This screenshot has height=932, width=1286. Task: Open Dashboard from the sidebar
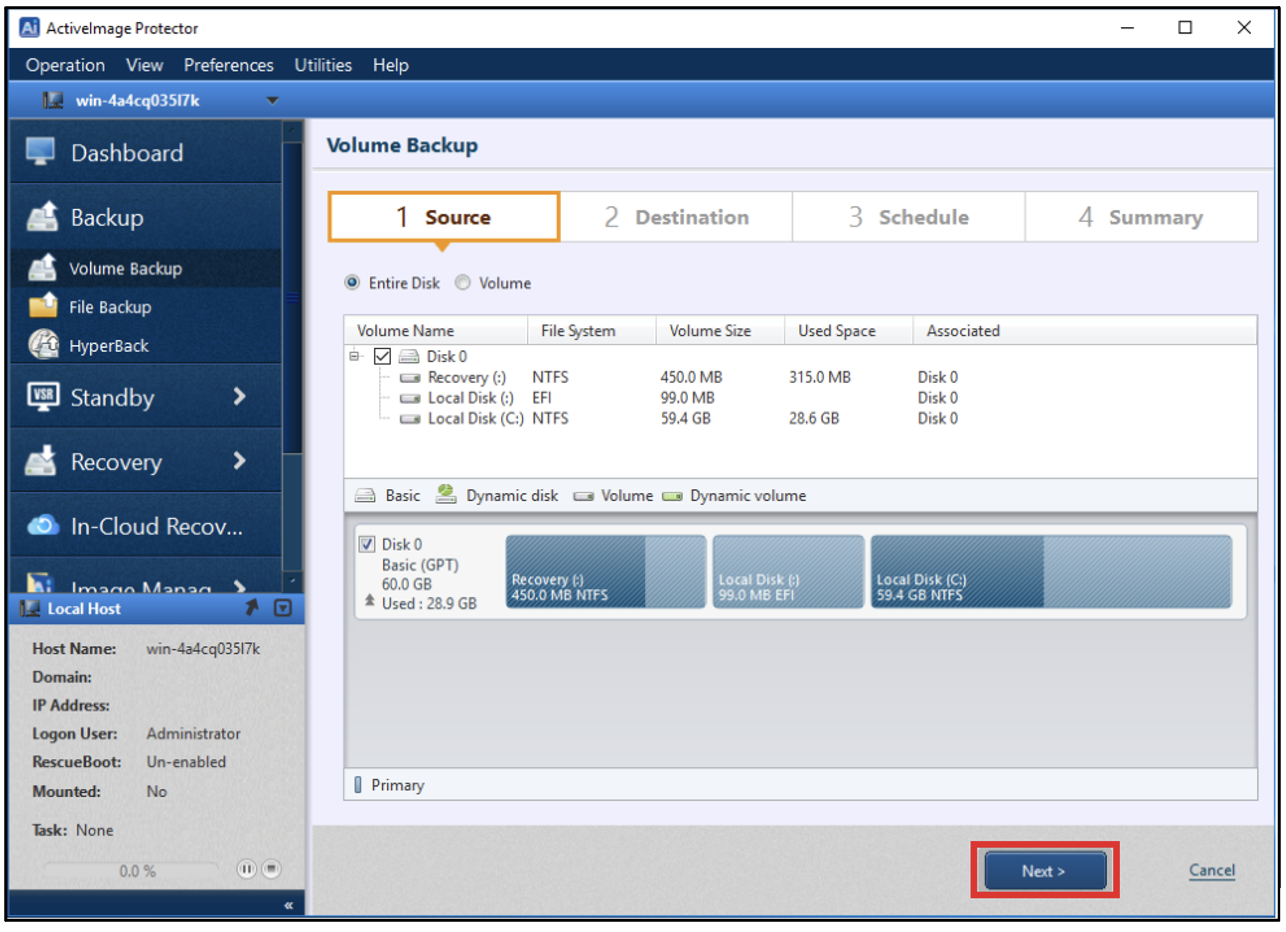point(146,152)
